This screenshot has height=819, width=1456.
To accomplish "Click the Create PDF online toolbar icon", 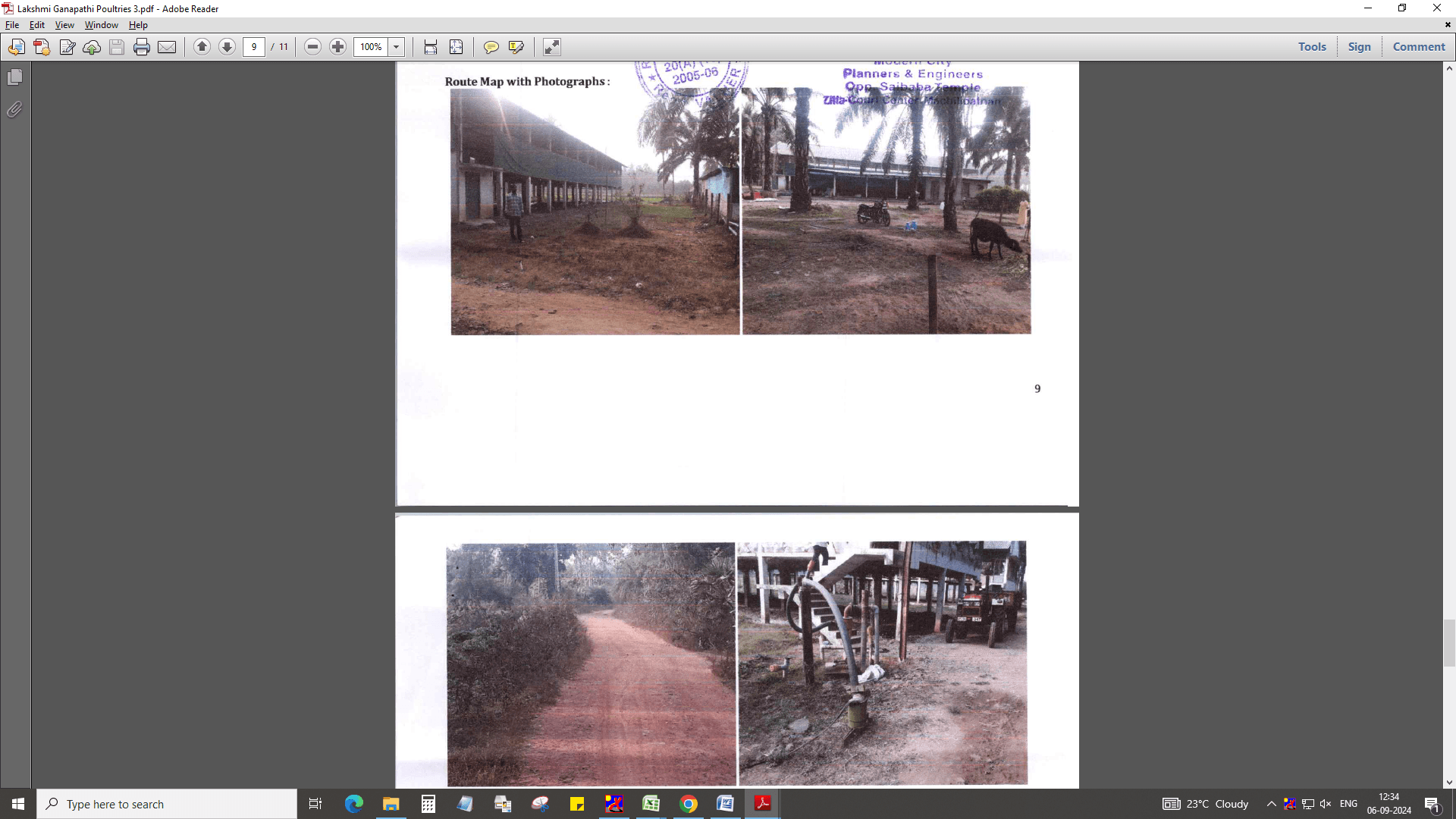I will click(17, 47).
